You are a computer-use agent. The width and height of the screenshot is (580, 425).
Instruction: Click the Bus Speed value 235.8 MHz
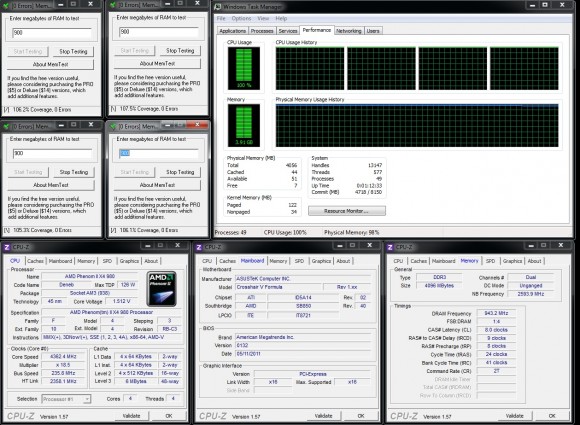(x=63, y=373)
